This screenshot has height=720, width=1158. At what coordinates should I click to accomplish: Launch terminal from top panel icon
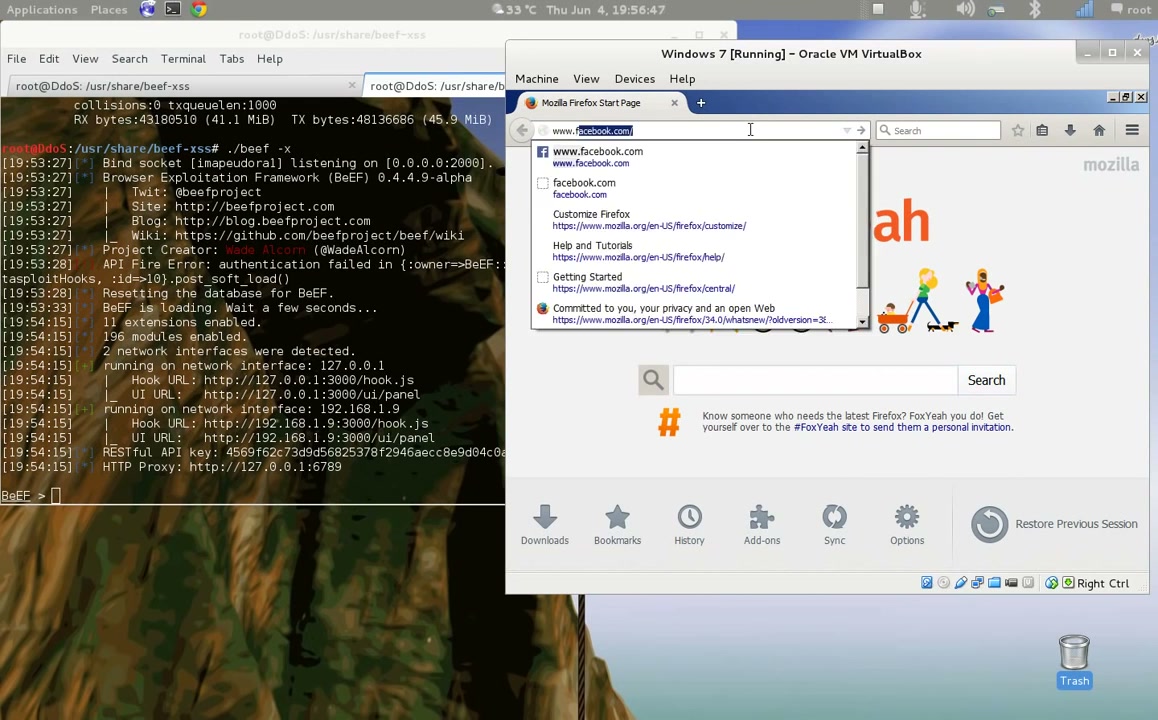(x=173, y=10)
